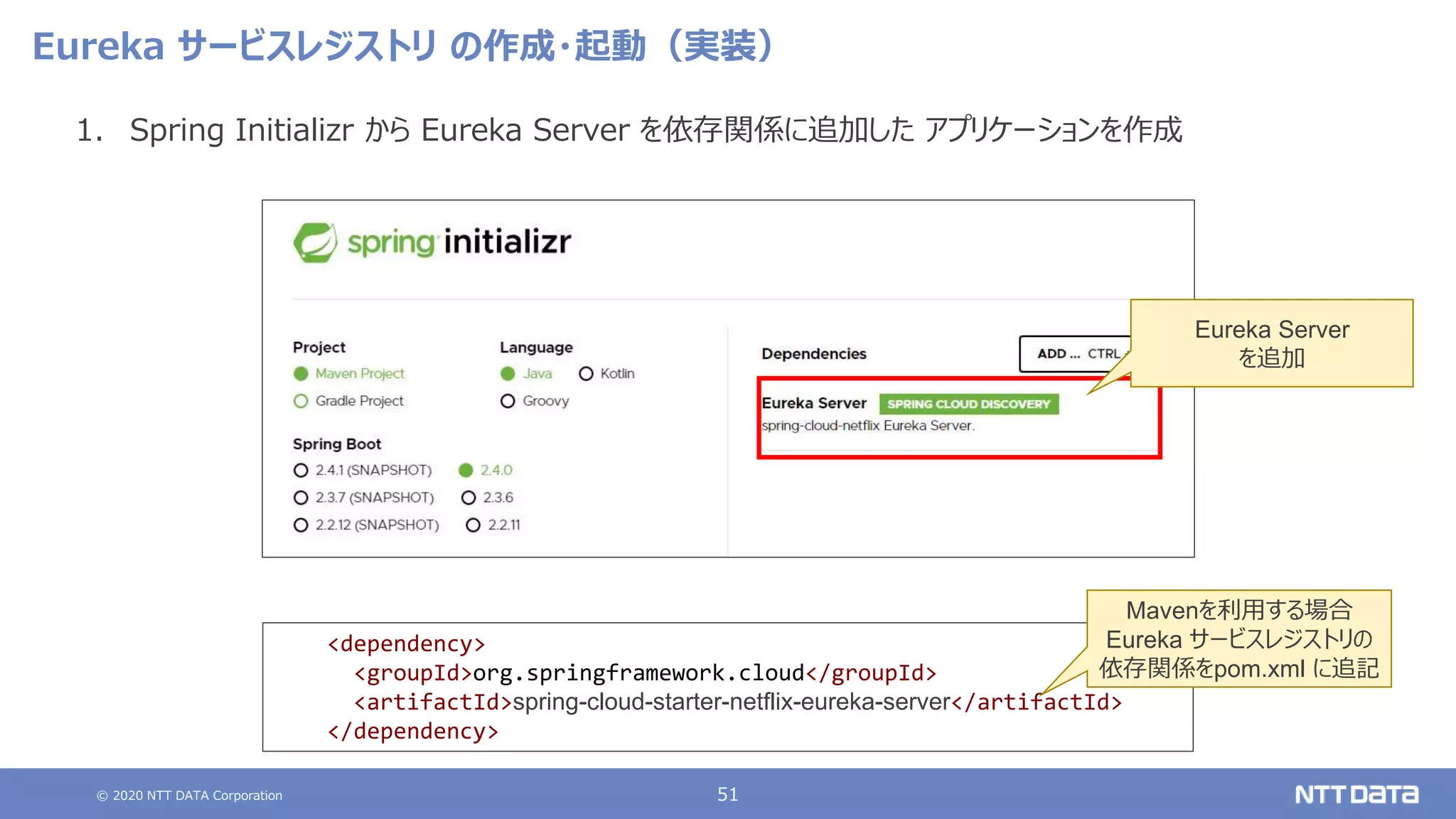Choose Kotlin as the language
This screenshot has width=1456, height=819.
pos(586,374)
